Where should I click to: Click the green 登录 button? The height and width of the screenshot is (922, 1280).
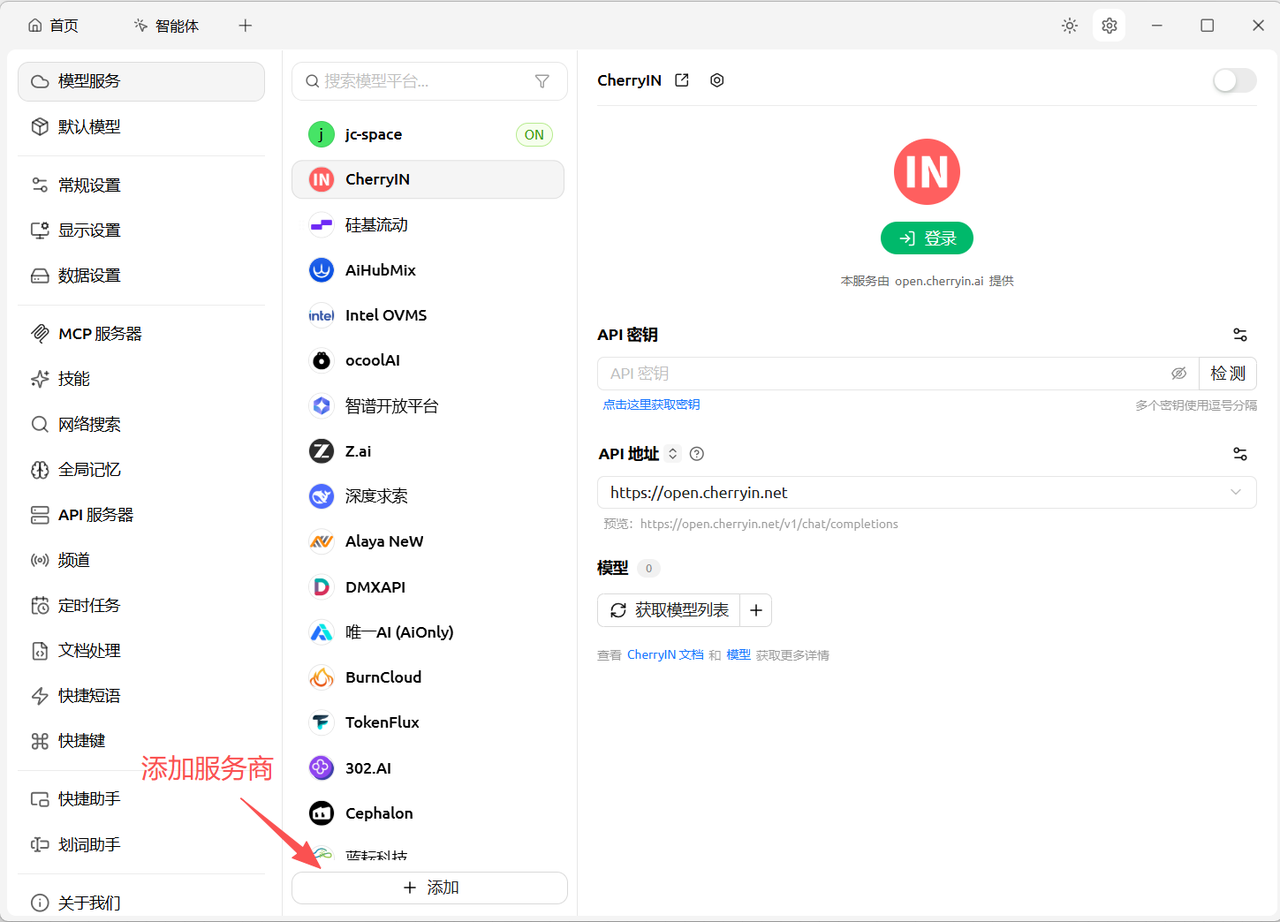tap(927, 238)
